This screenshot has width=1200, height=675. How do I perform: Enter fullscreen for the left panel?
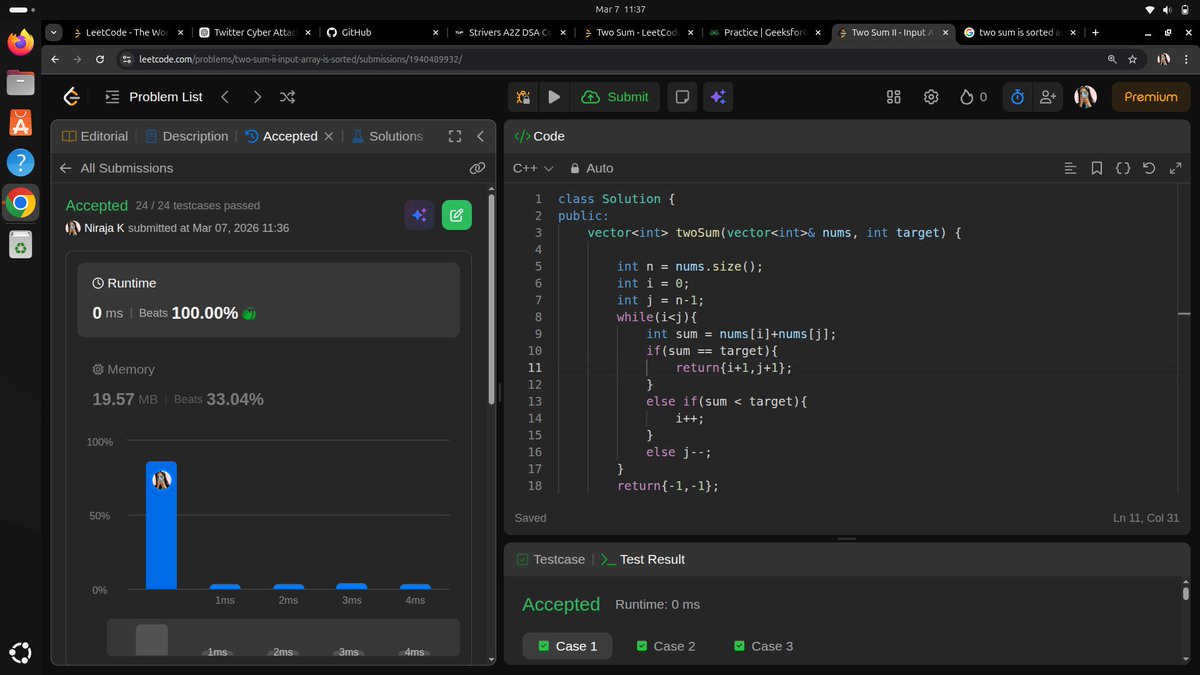(455, 136)
